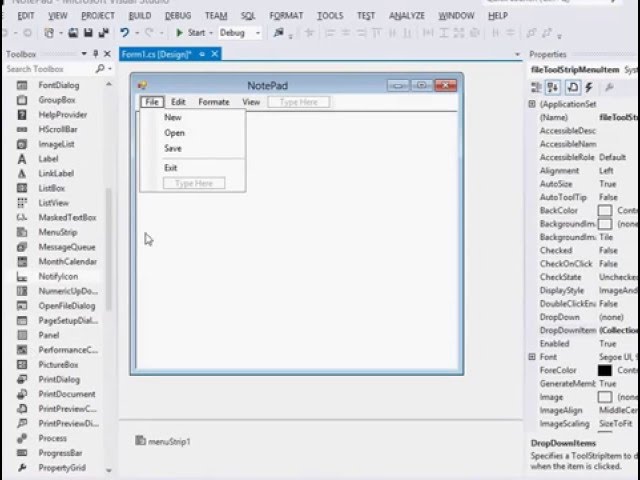Image resolution: width=640 pixels, height=480 pixels.
Task: Click the Events lightning bolt icon
Action: click(x=589, y=87)
